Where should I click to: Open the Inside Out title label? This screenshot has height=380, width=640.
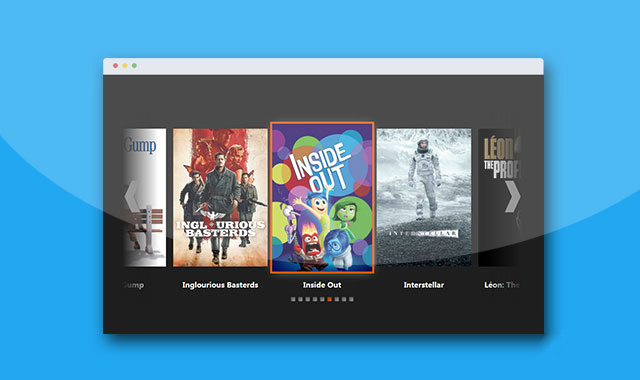click(x=322, y=285)
